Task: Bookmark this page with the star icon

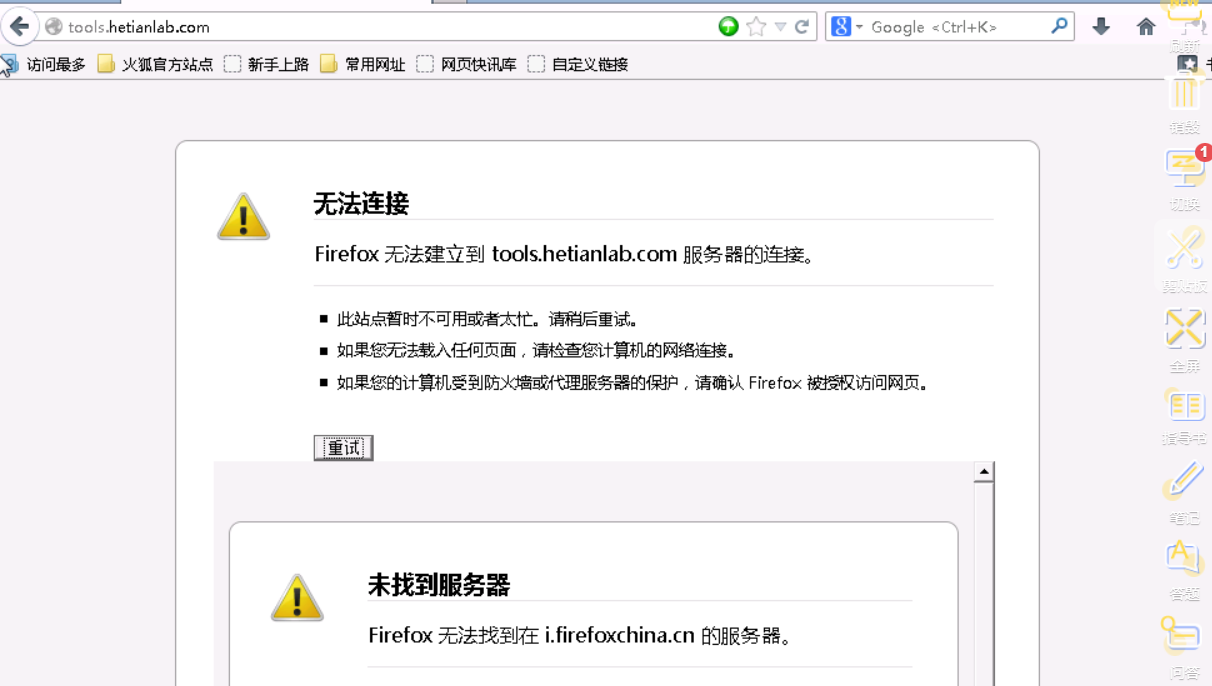Action: [757, 27]
